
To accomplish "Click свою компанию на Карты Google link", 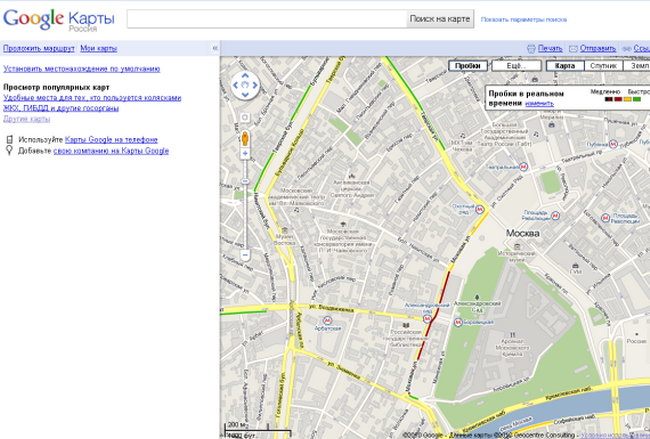I will (111, 150).
